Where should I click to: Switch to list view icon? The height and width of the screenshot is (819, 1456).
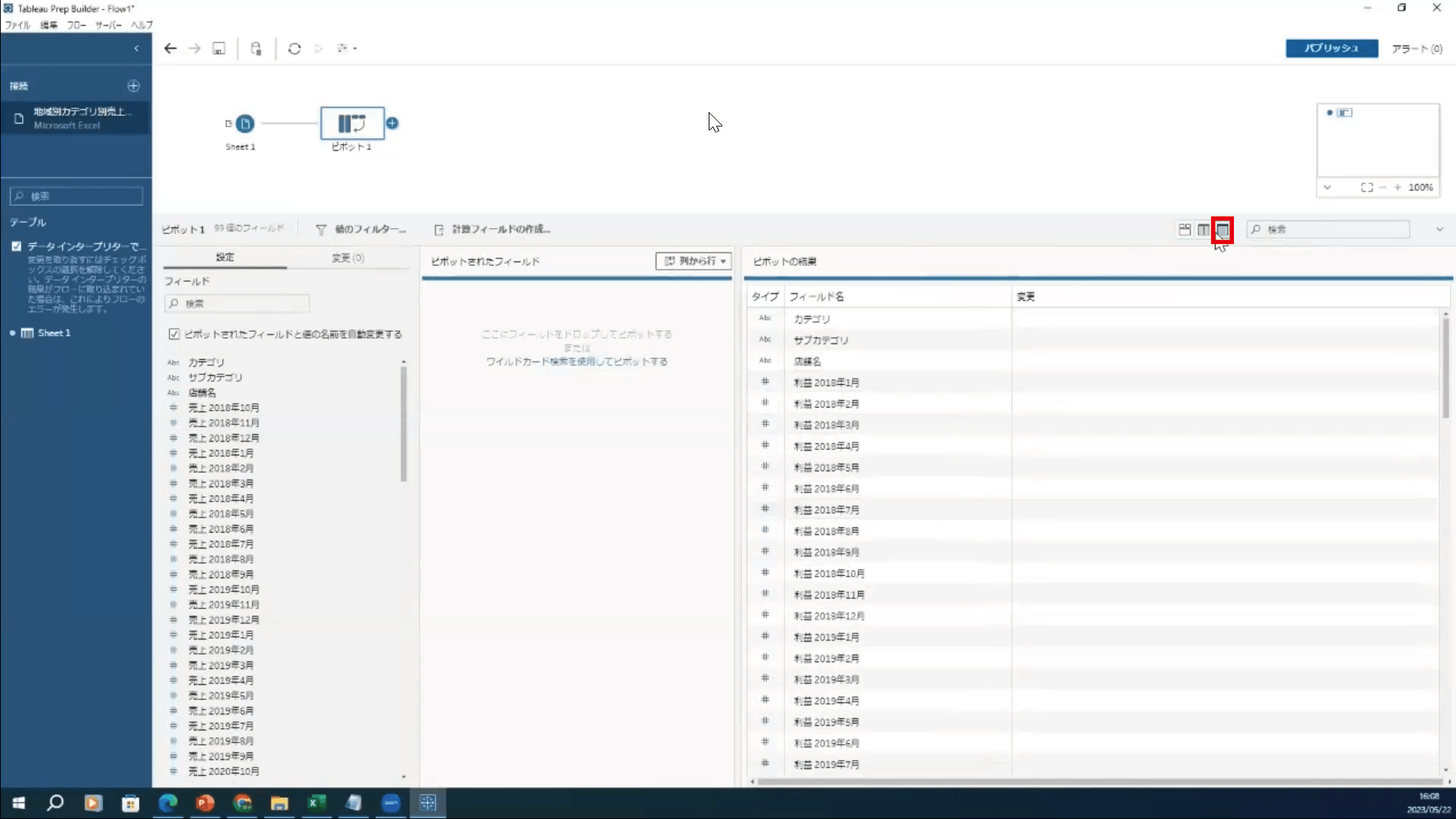pyautogui.click(x=1223, y=230)
